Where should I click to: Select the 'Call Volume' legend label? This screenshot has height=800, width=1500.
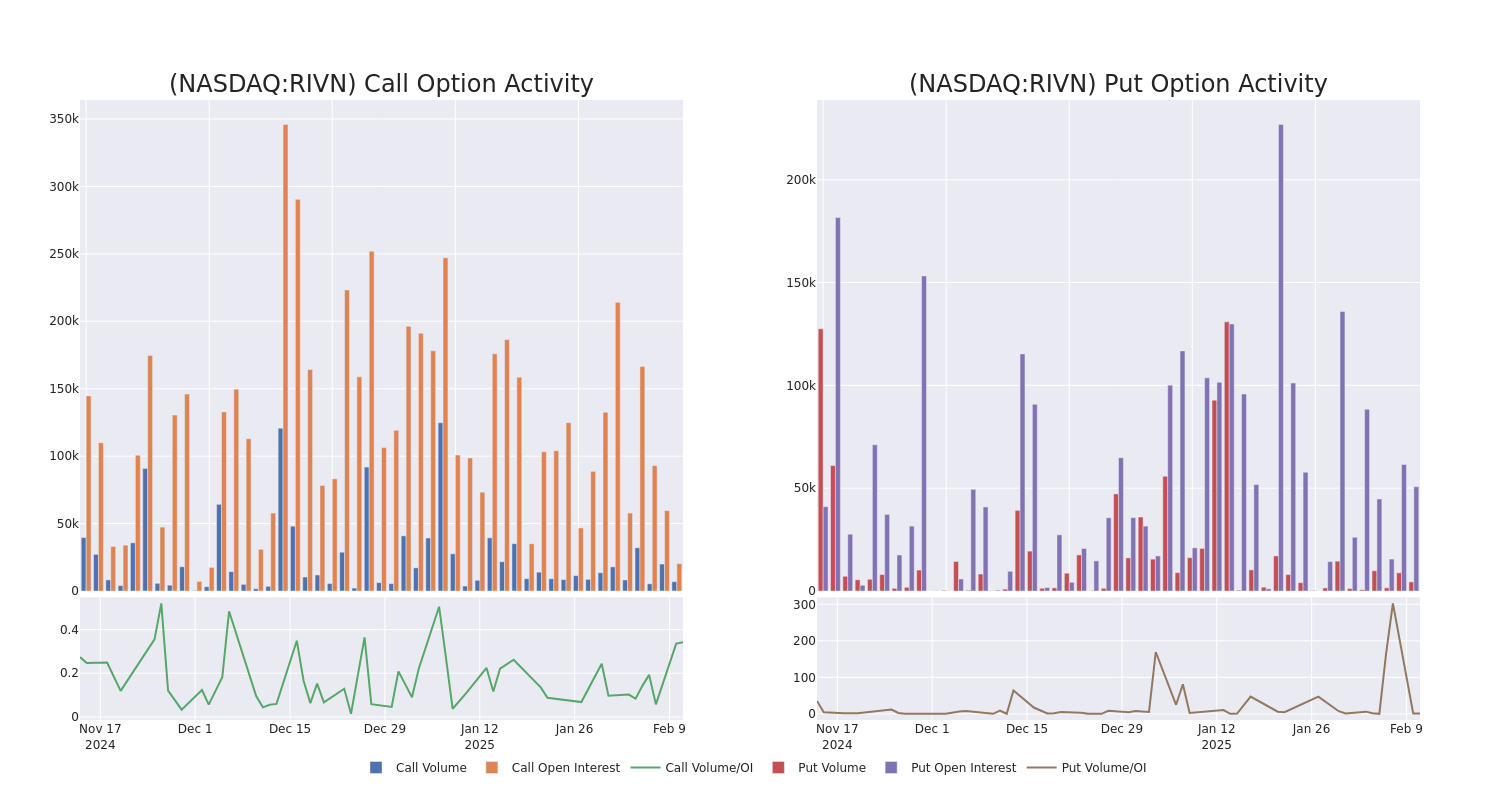pyautogui.click(x=431, y=768)
